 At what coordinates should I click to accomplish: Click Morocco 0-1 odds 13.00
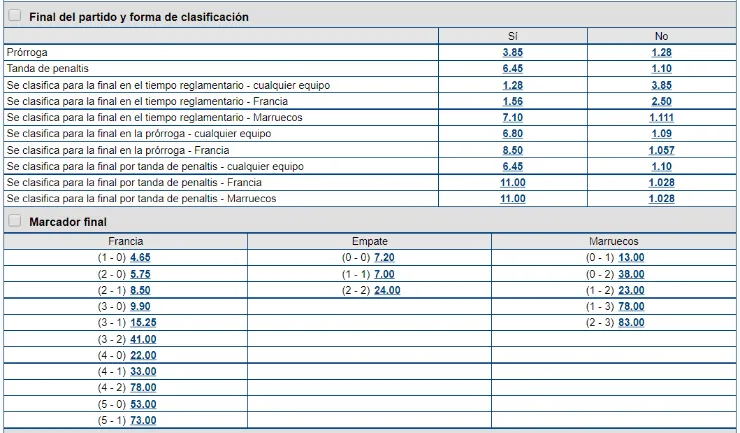(631, 258)
